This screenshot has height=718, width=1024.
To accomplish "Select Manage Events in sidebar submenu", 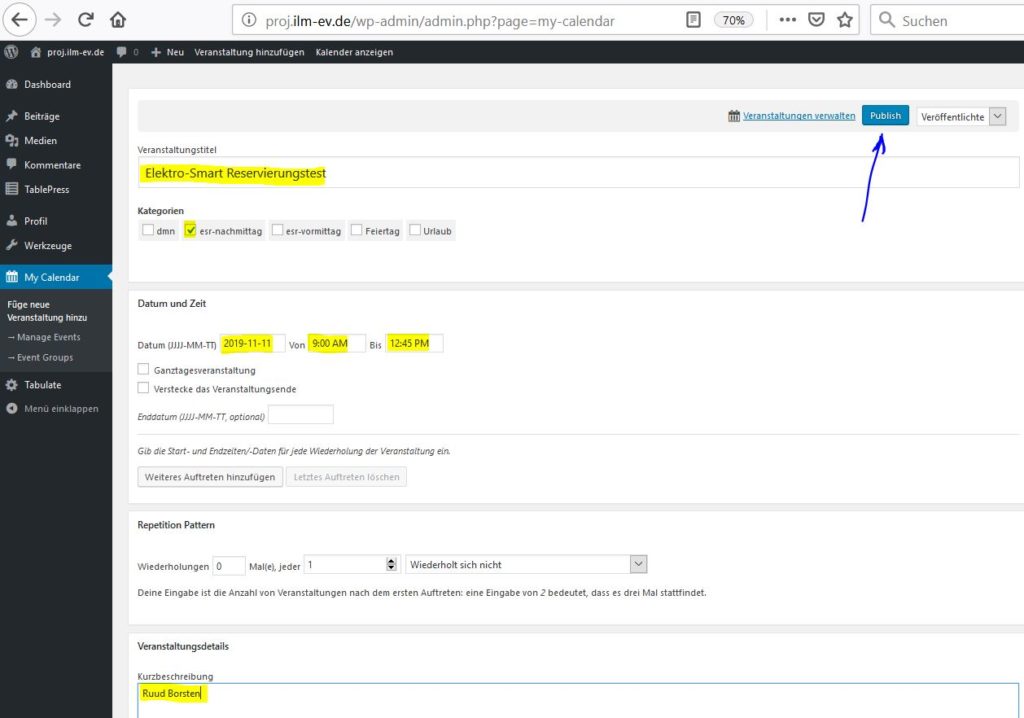I will (47, 337).
